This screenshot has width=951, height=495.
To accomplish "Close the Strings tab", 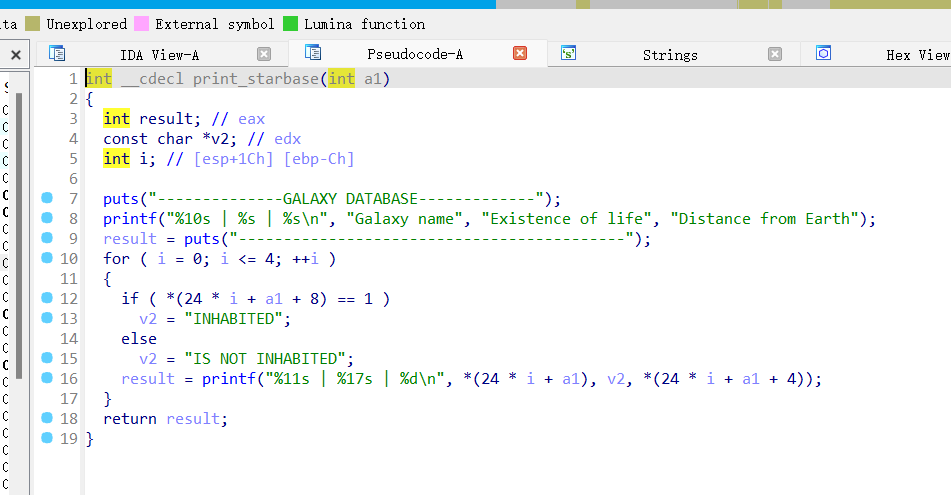I will [x=775, y=54].
